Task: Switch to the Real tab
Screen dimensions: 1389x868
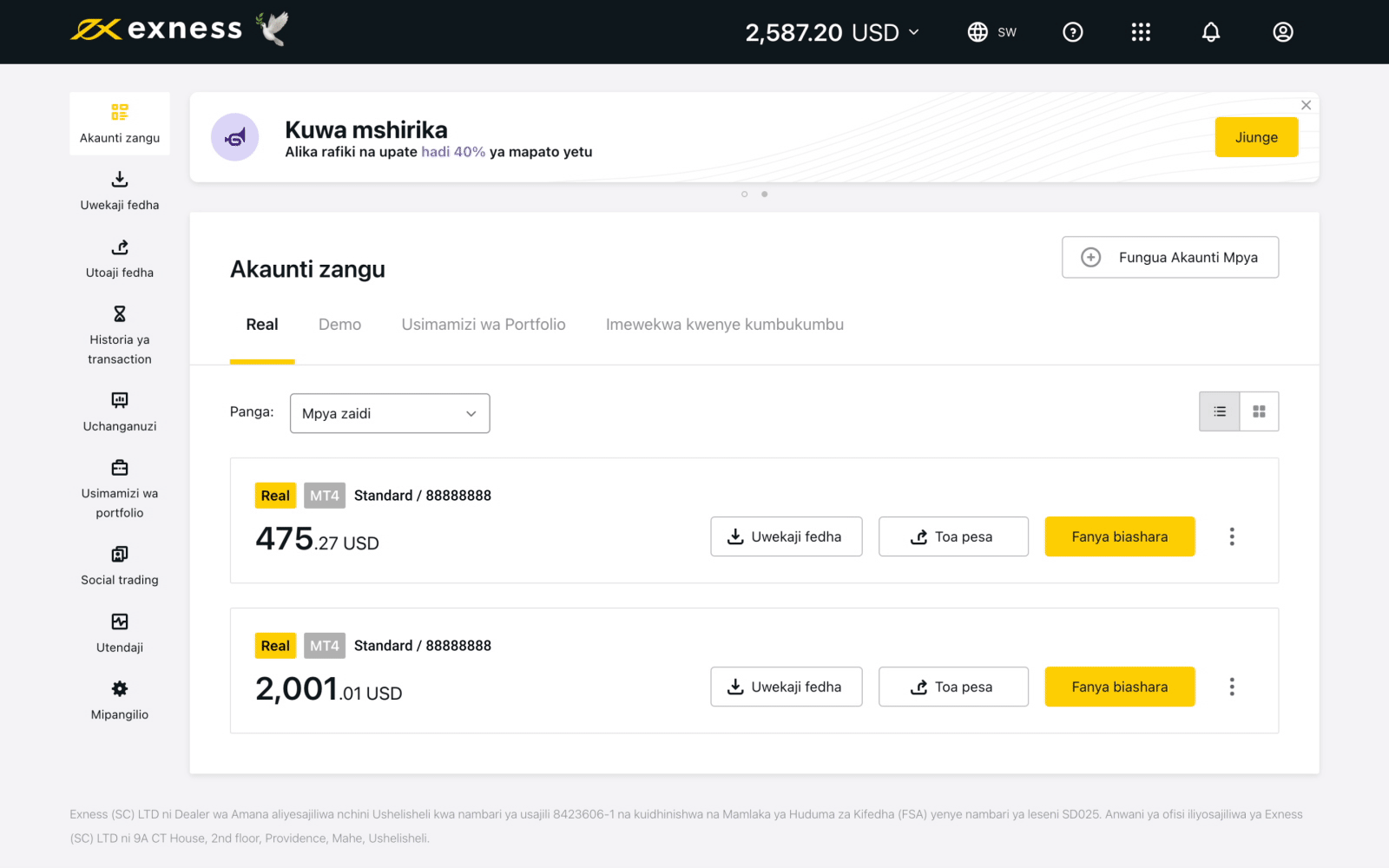Action: 262,325
